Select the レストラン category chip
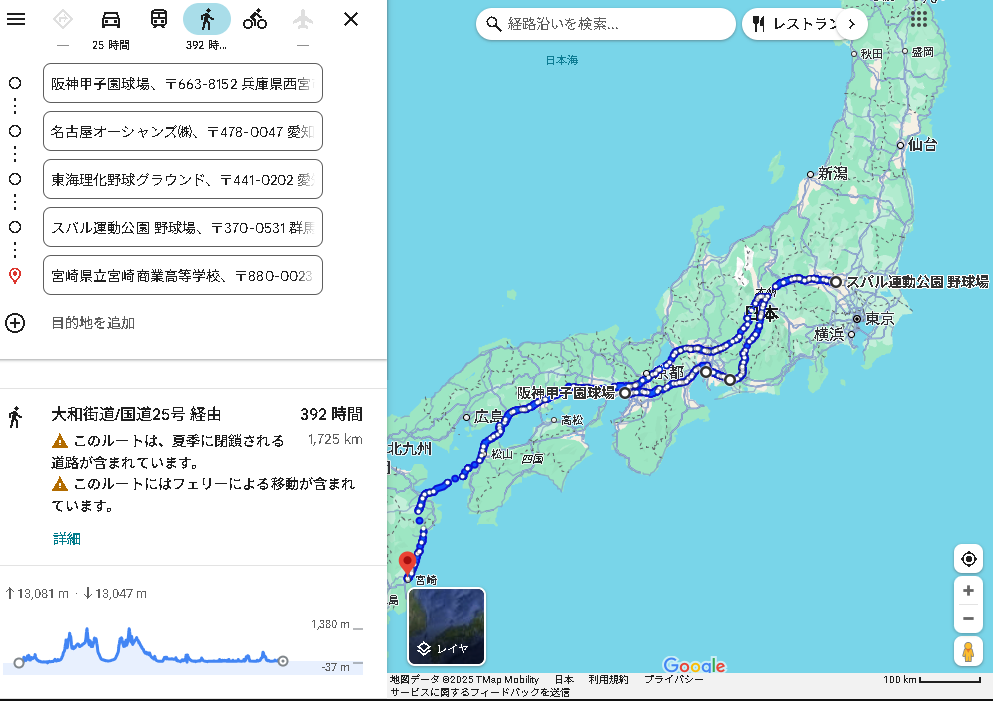The image size is (993, 701). [x=795, y=24]
